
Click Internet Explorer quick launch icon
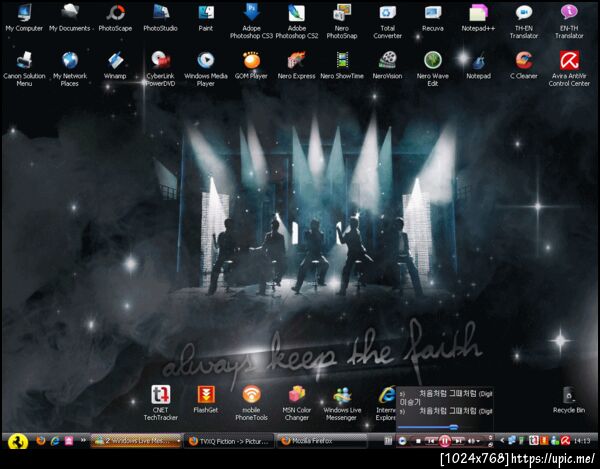pos(55,441)
